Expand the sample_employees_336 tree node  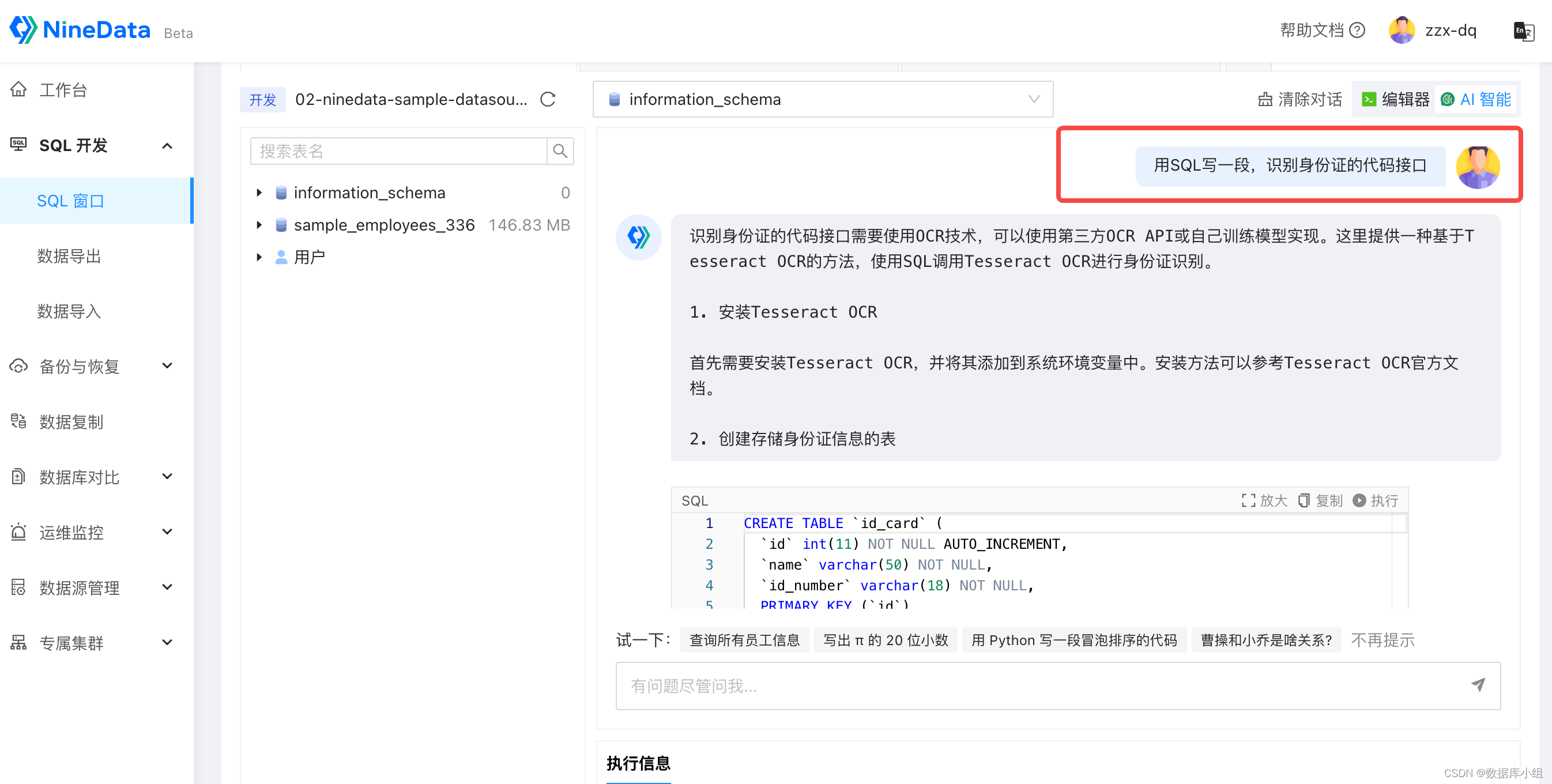point(259,224)
